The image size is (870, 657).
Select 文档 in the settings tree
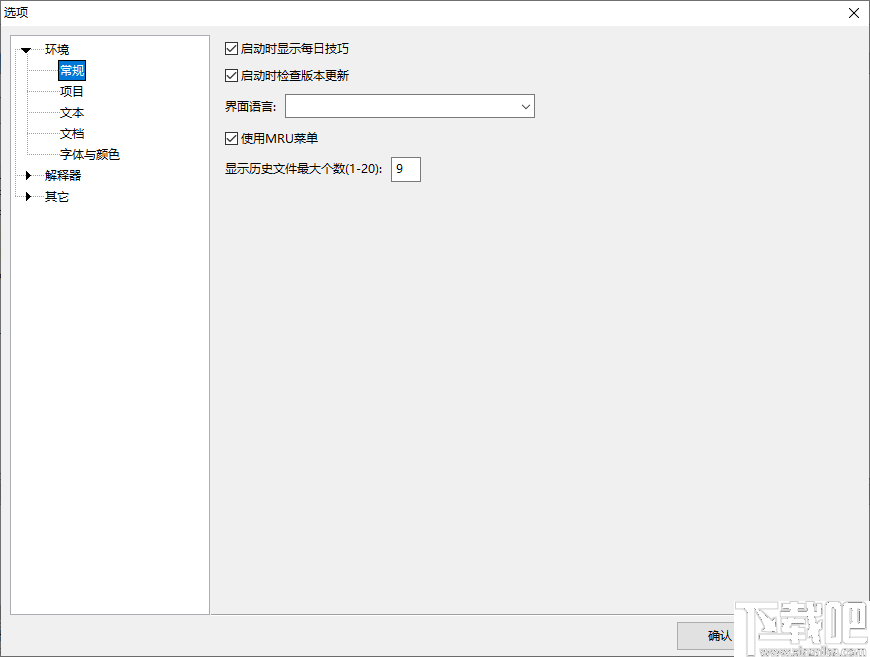pyautogui.click(x=71, y=133)
